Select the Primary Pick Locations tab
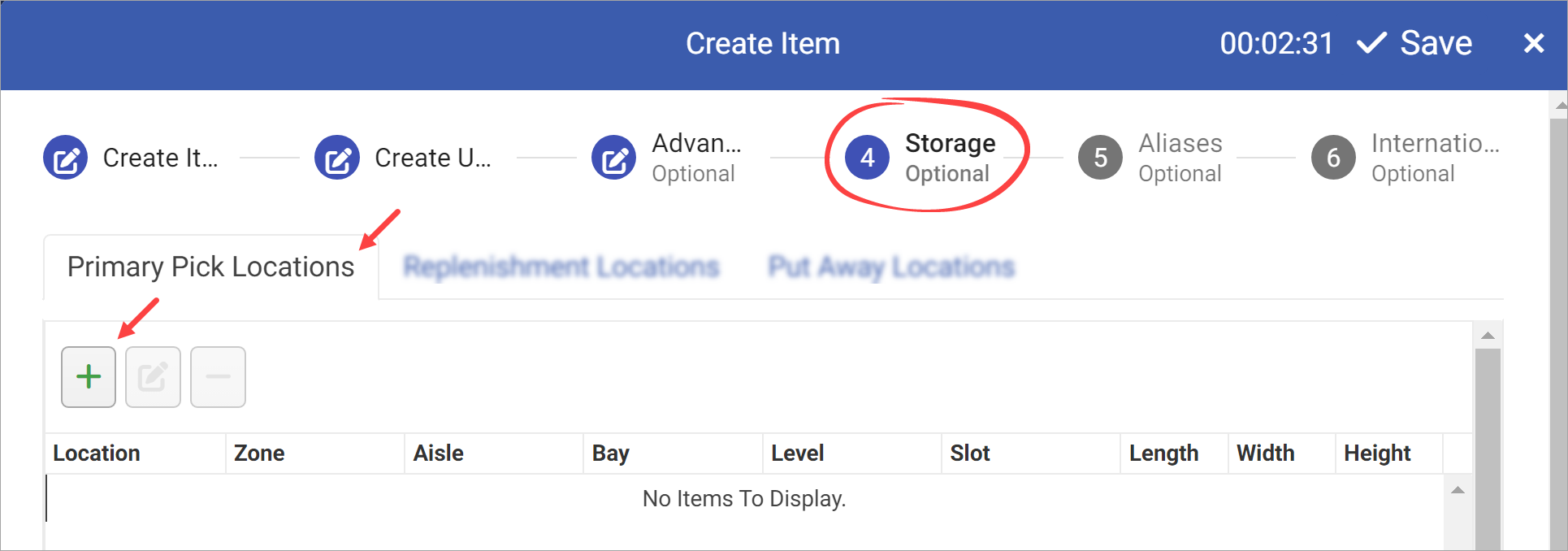Image resolution: width=1568 pixels, height=551 pixels. 210,266
